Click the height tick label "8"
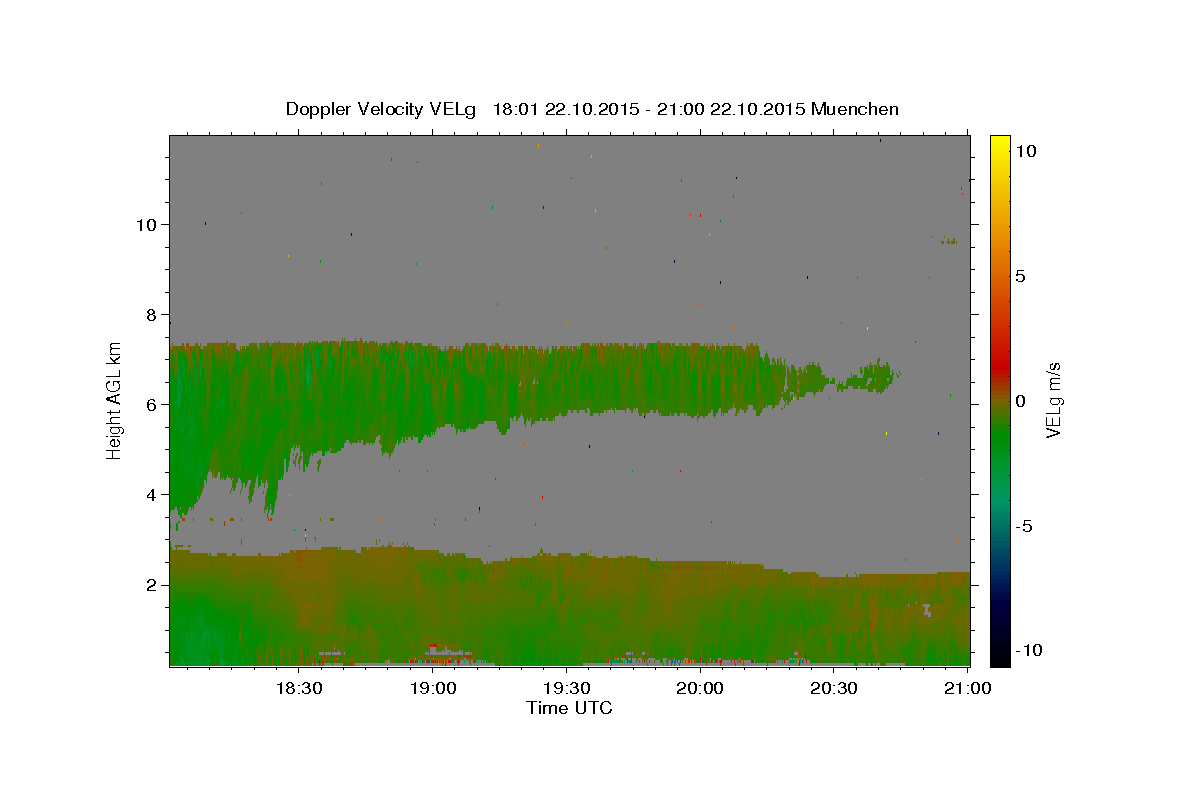The width and height of the screenshot is (1200, 800). coord(149,314)
